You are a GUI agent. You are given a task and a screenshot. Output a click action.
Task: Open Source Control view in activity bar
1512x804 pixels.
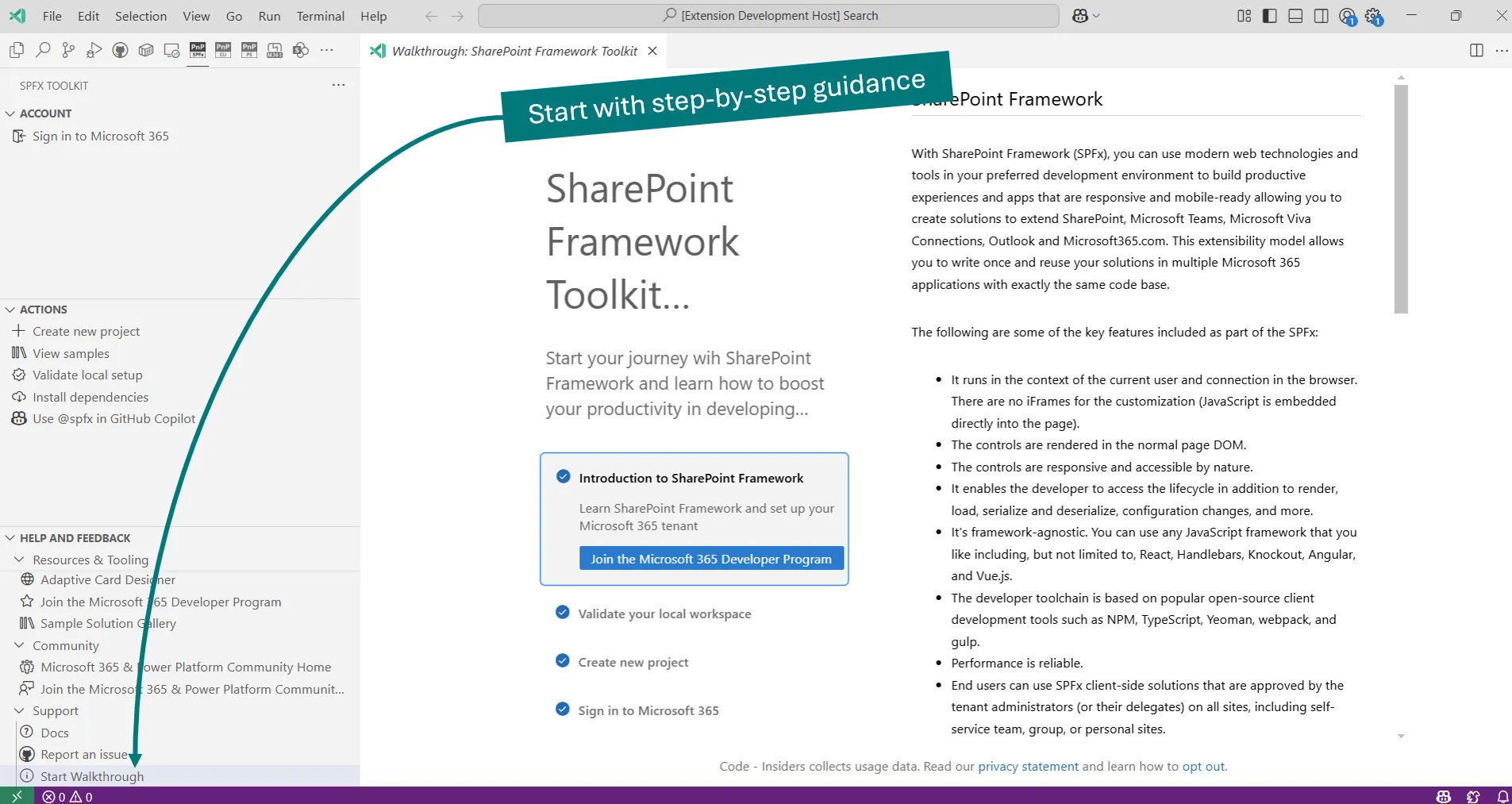click(x=68, y=50)
